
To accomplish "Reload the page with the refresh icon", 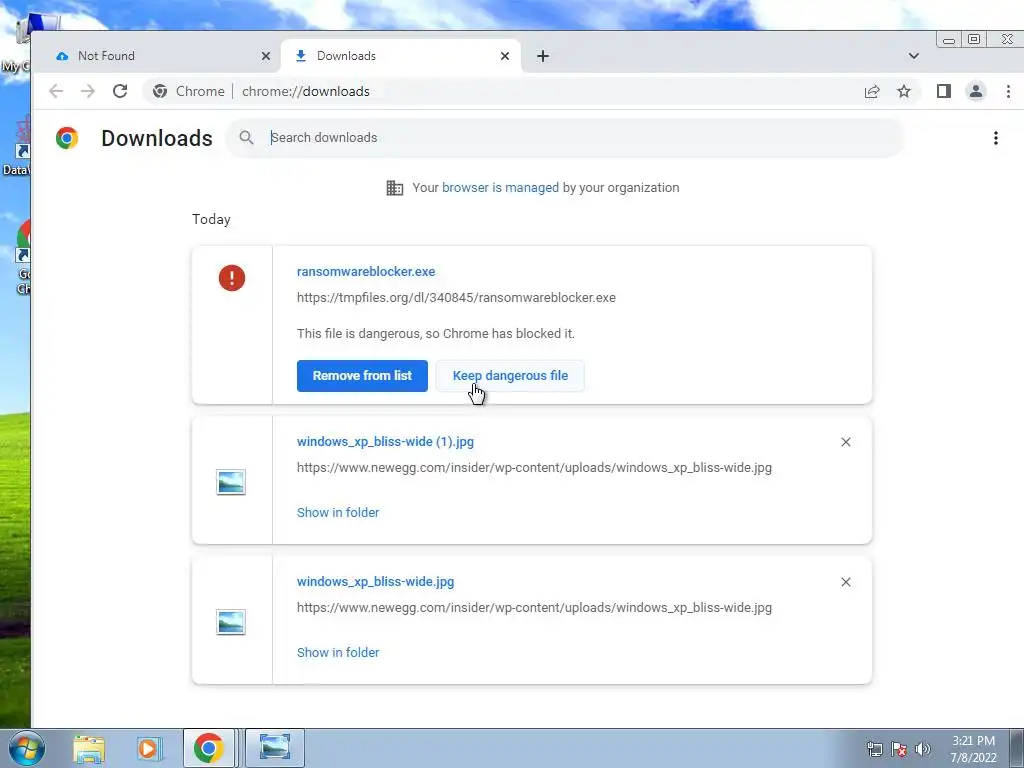I will (120, 91).
